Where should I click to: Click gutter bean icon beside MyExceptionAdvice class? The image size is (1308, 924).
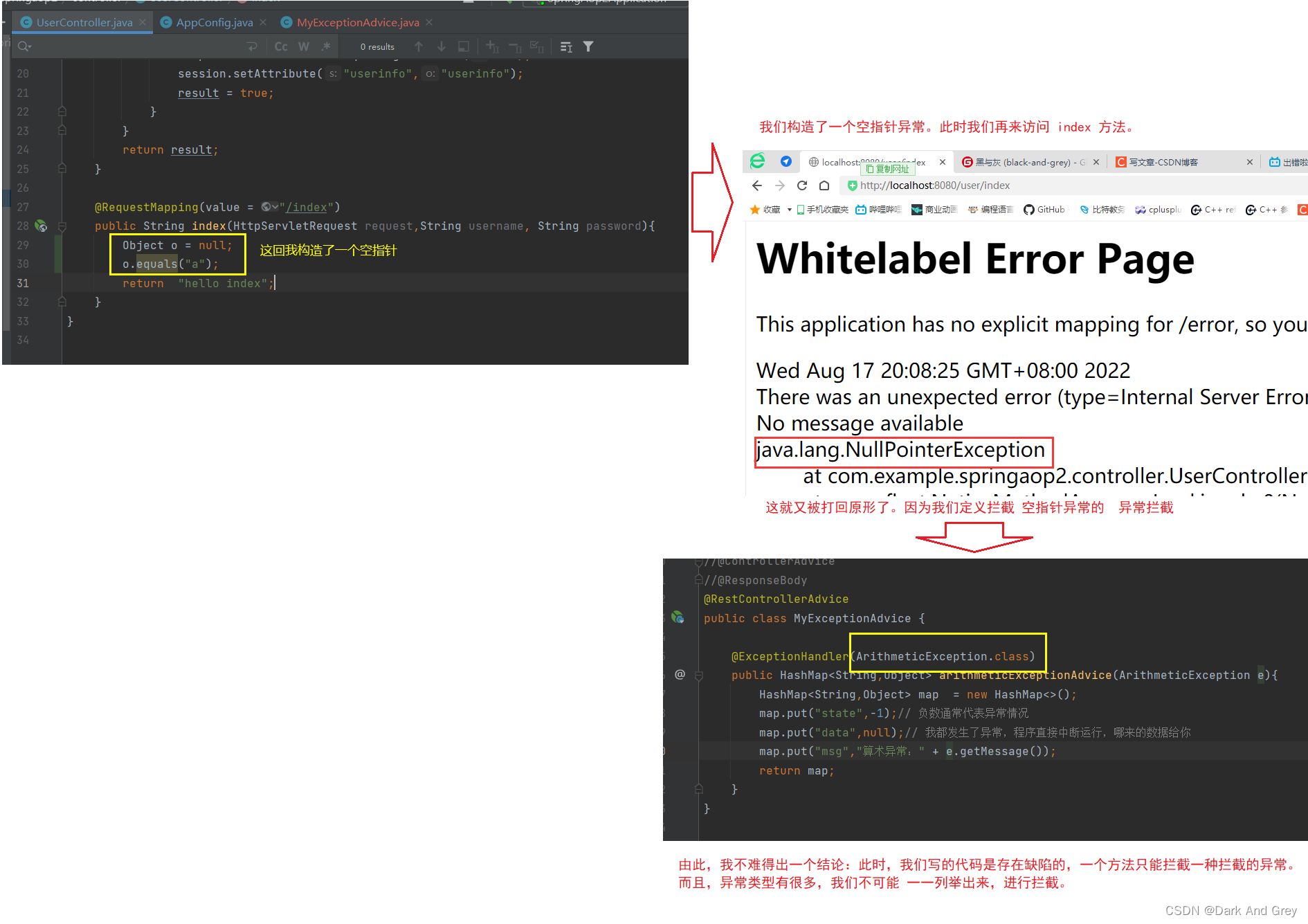coord(678,617)
